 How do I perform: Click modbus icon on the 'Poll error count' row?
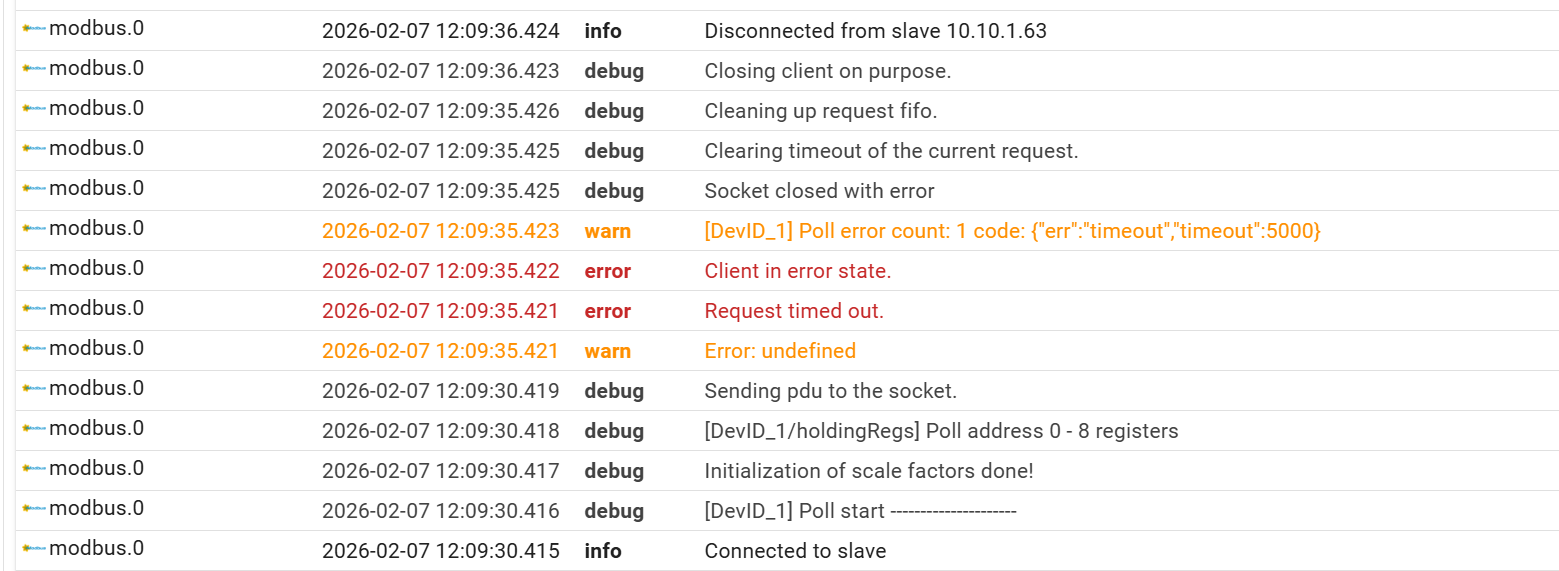pos(34,229)
